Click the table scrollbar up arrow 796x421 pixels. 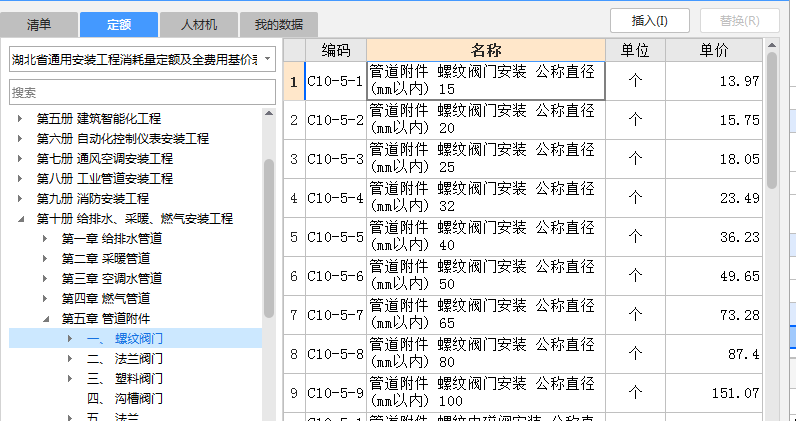[772, 44]
